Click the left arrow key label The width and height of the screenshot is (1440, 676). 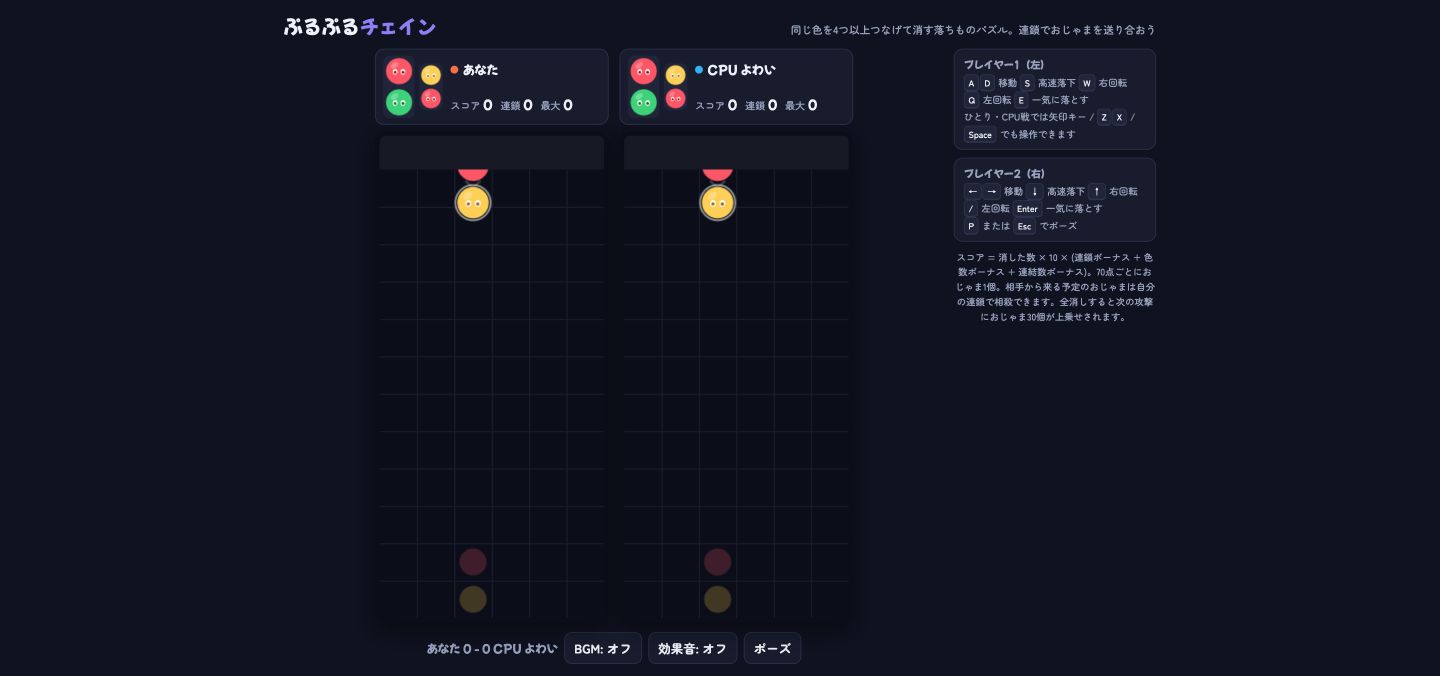pyautogui.click(x=972, y=191)
